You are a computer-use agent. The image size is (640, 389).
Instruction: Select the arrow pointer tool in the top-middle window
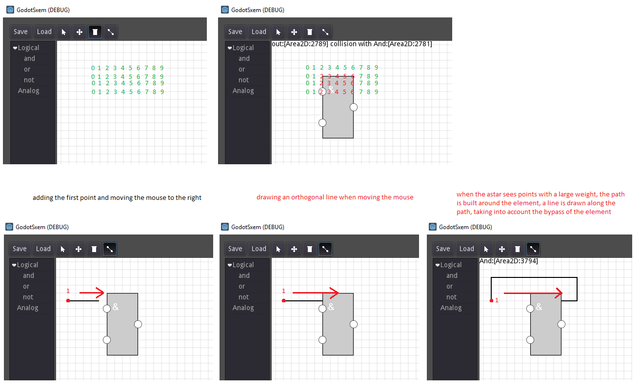[x=278, y=32]
